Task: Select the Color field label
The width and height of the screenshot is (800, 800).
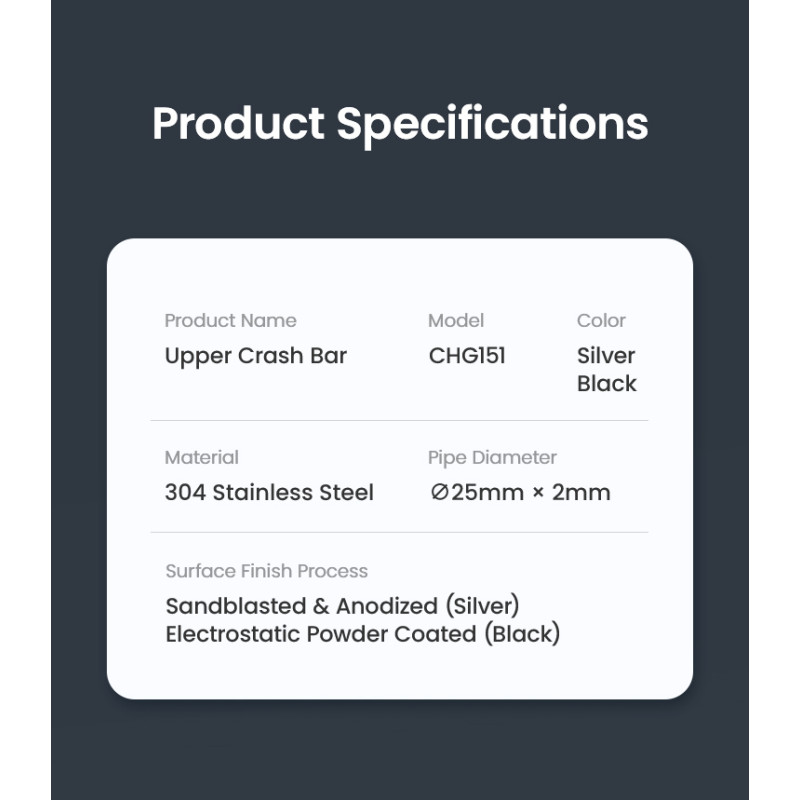Action: [x=601, y=321]
